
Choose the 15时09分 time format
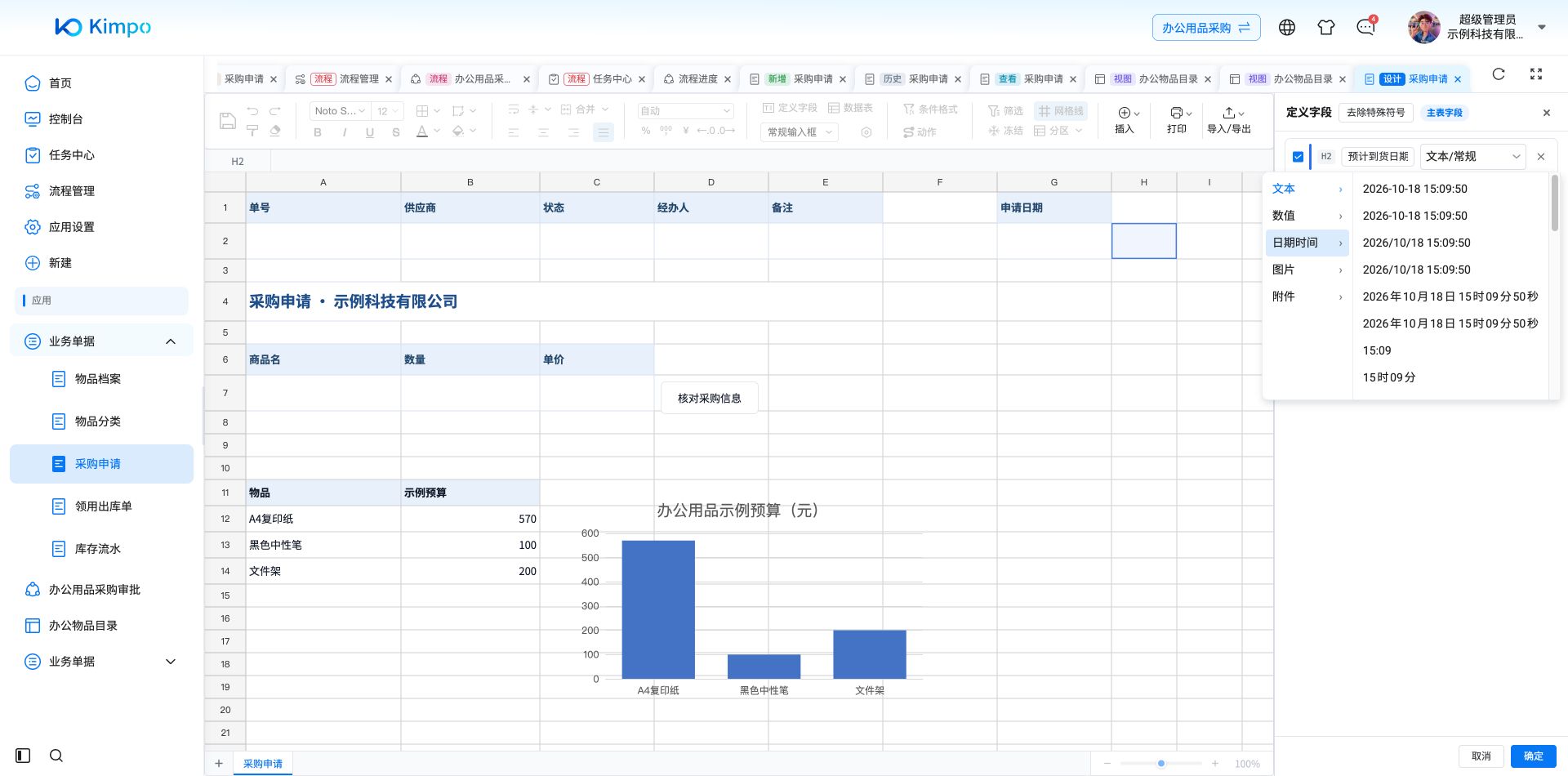(x=1450, y=377)
